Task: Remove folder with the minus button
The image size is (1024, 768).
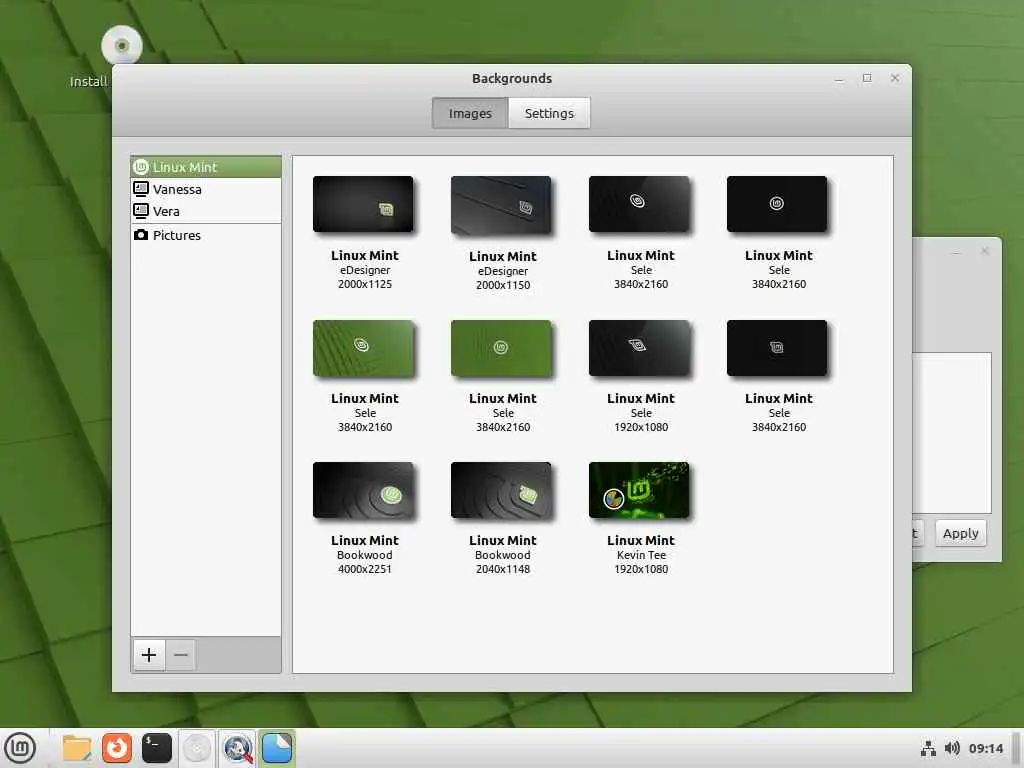Action: pyautogui.click(x=181, y=654)
